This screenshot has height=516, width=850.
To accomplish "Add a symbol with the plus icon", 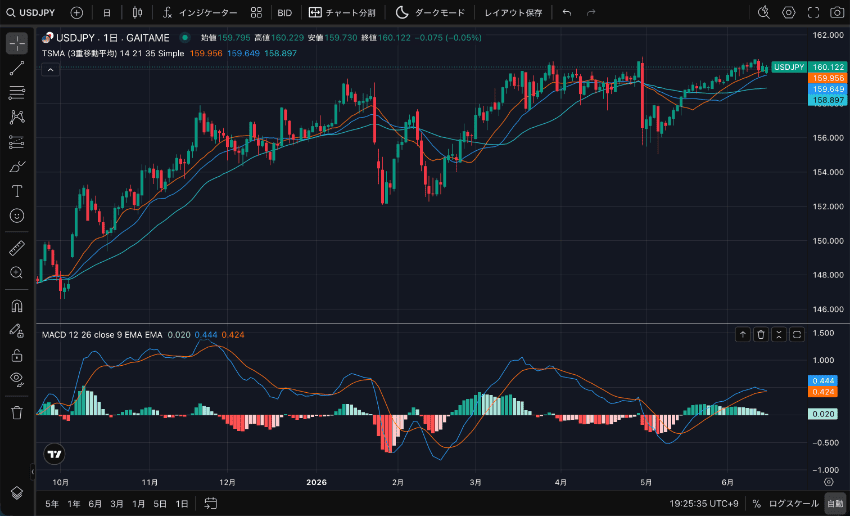I will pyautogui.click(x=76, y=12).
